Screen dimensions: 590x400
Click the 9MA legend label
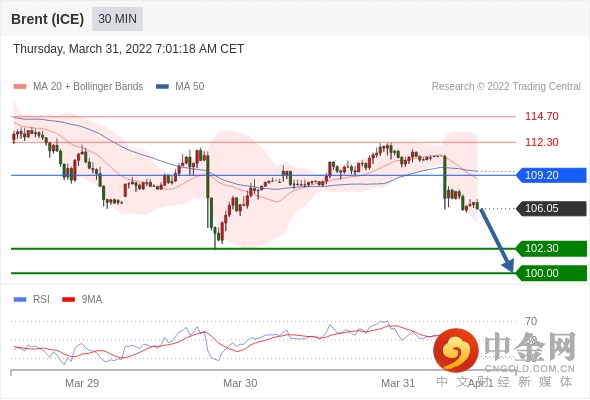[92, 300]
